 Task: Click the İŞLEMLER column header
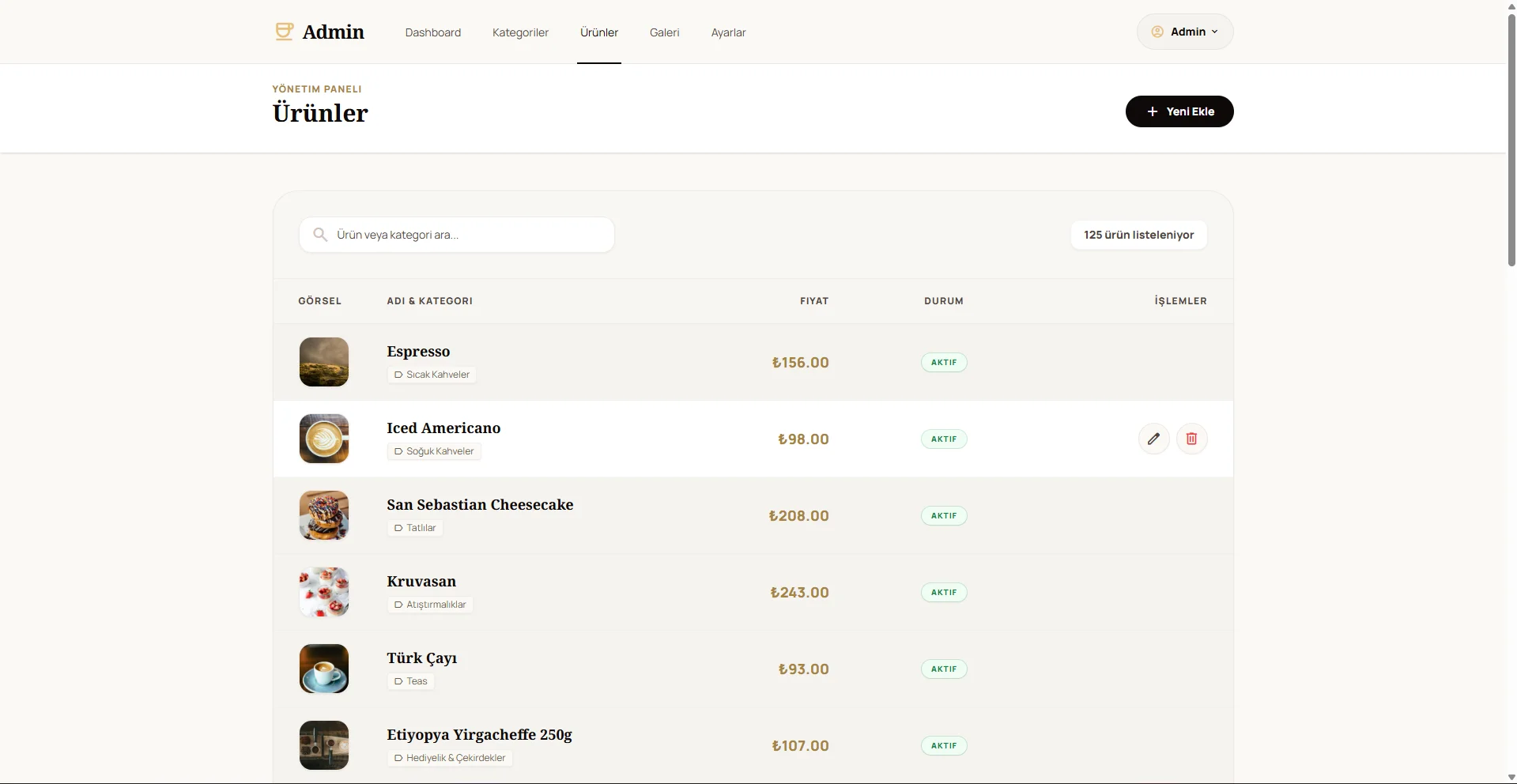pyautogui.click(x=1180, y=301)
